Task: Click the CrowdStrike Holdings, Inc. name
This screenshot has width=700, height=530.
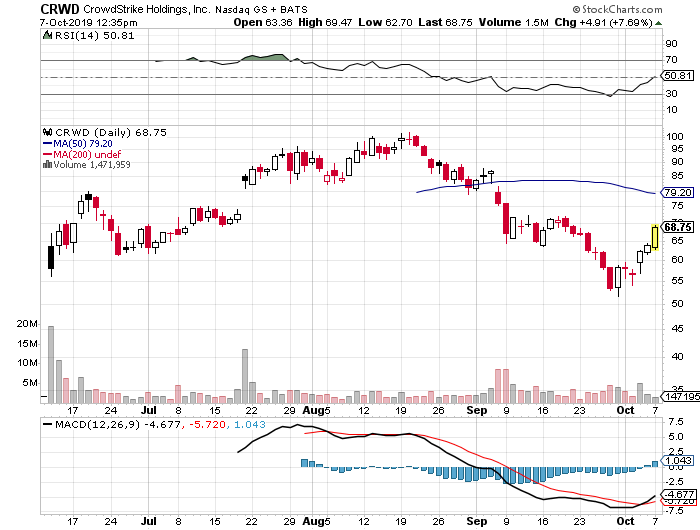Action: (x=146, y=9)
